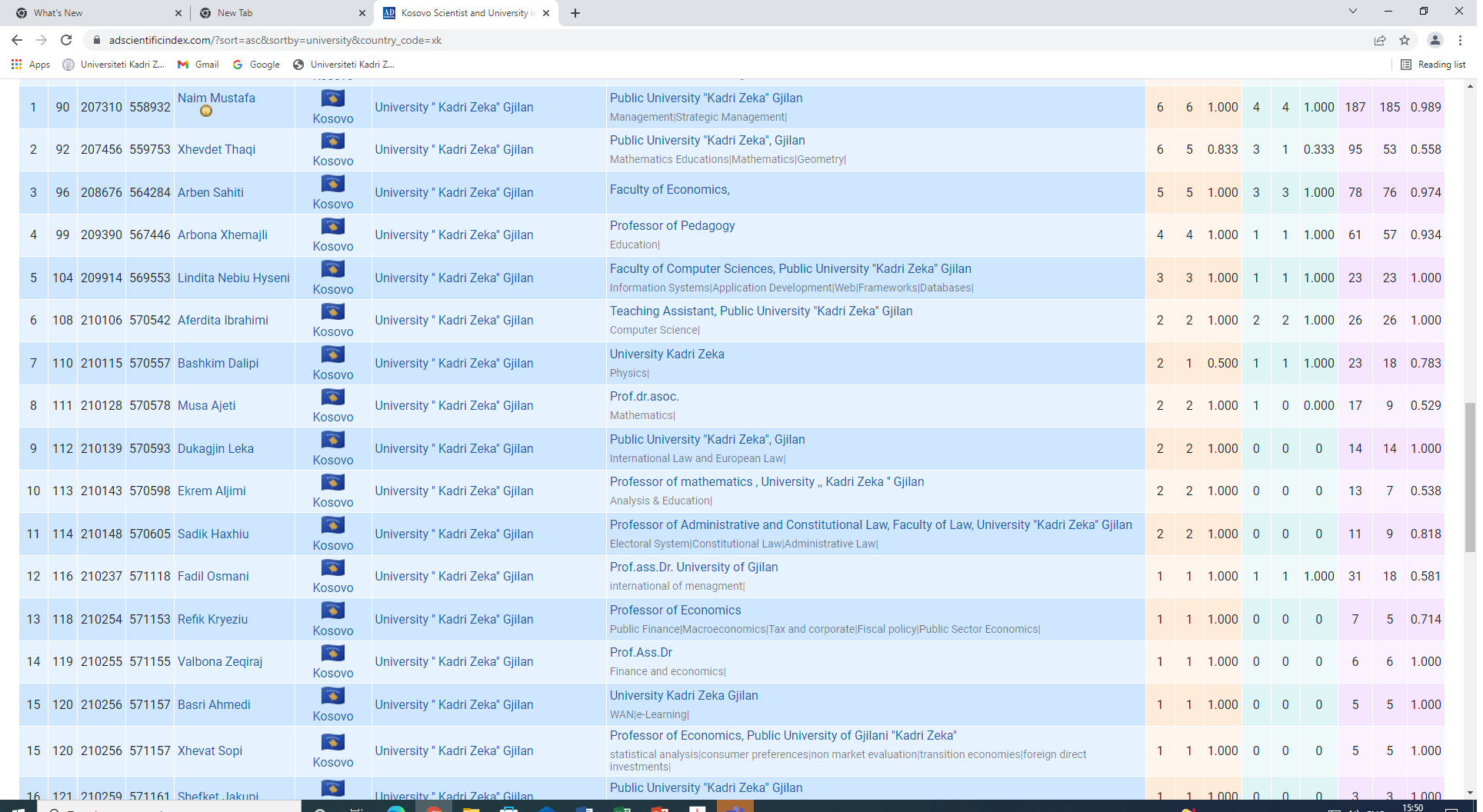Click scrollbar up arrow
This screenshot has width=1483, height=812.
click(x=1470, y=86)
